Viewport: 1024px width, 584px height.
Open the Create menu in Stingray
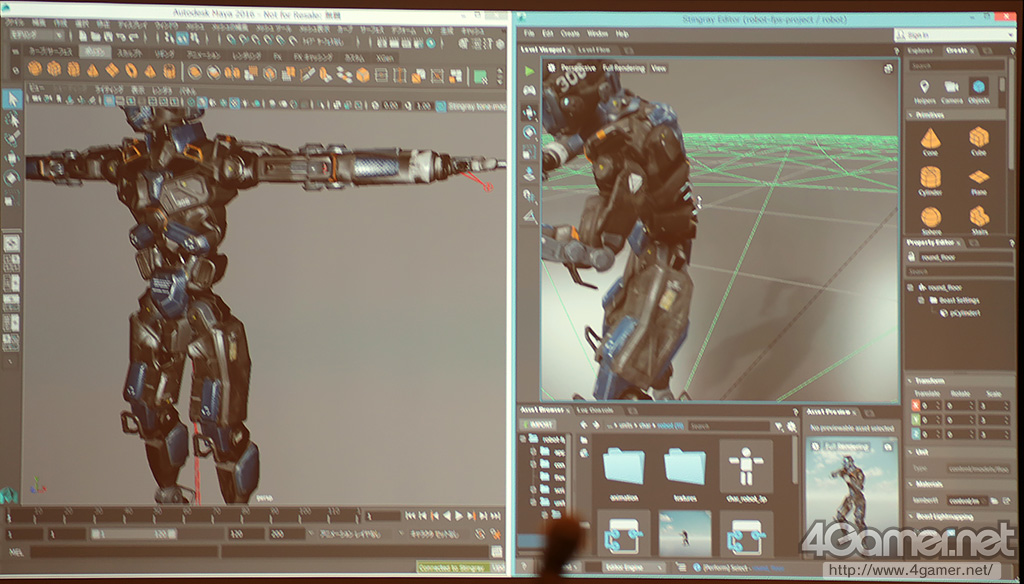tap(570, 34)
